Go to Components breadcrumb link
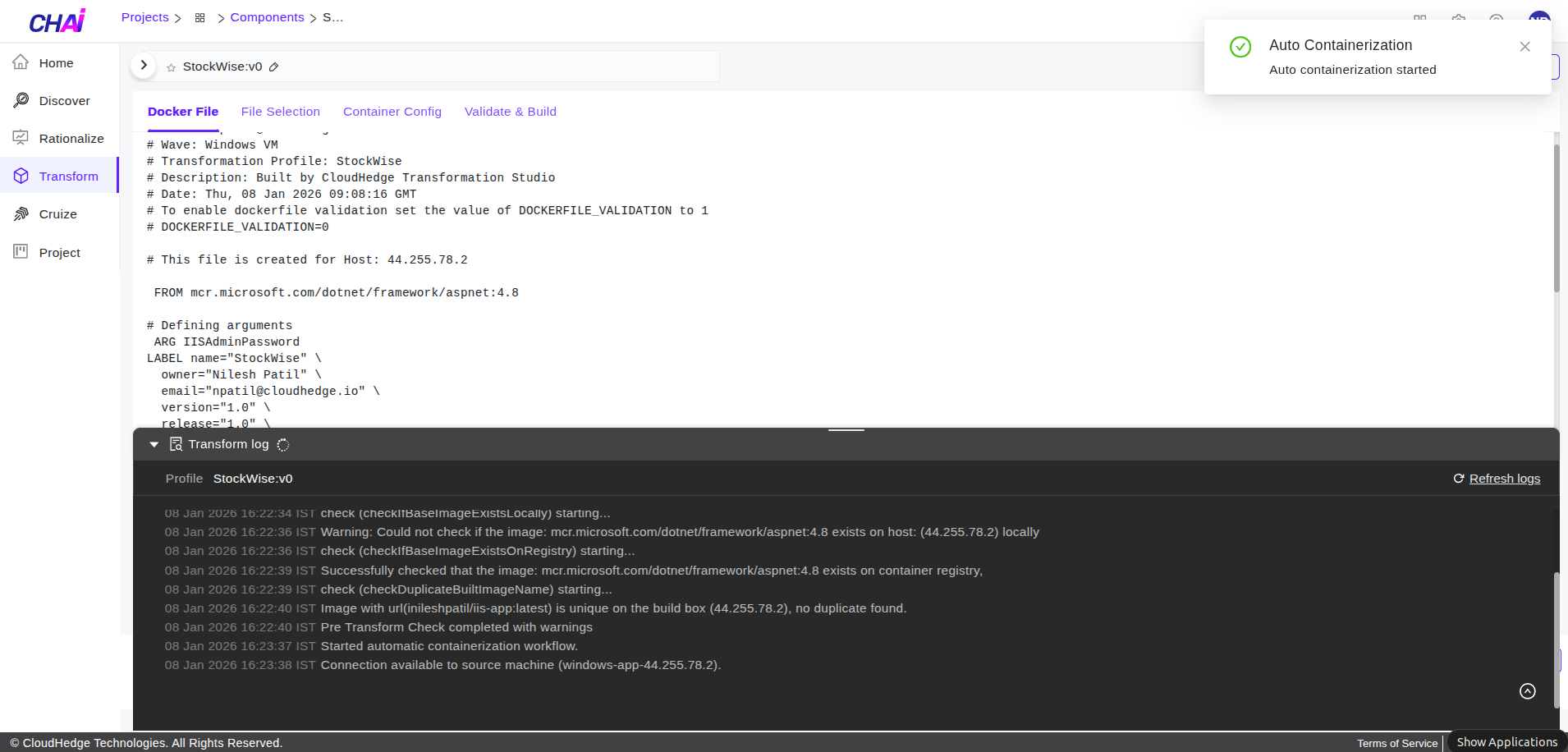This screenshot has width=1568, height=752. [267, 17]
